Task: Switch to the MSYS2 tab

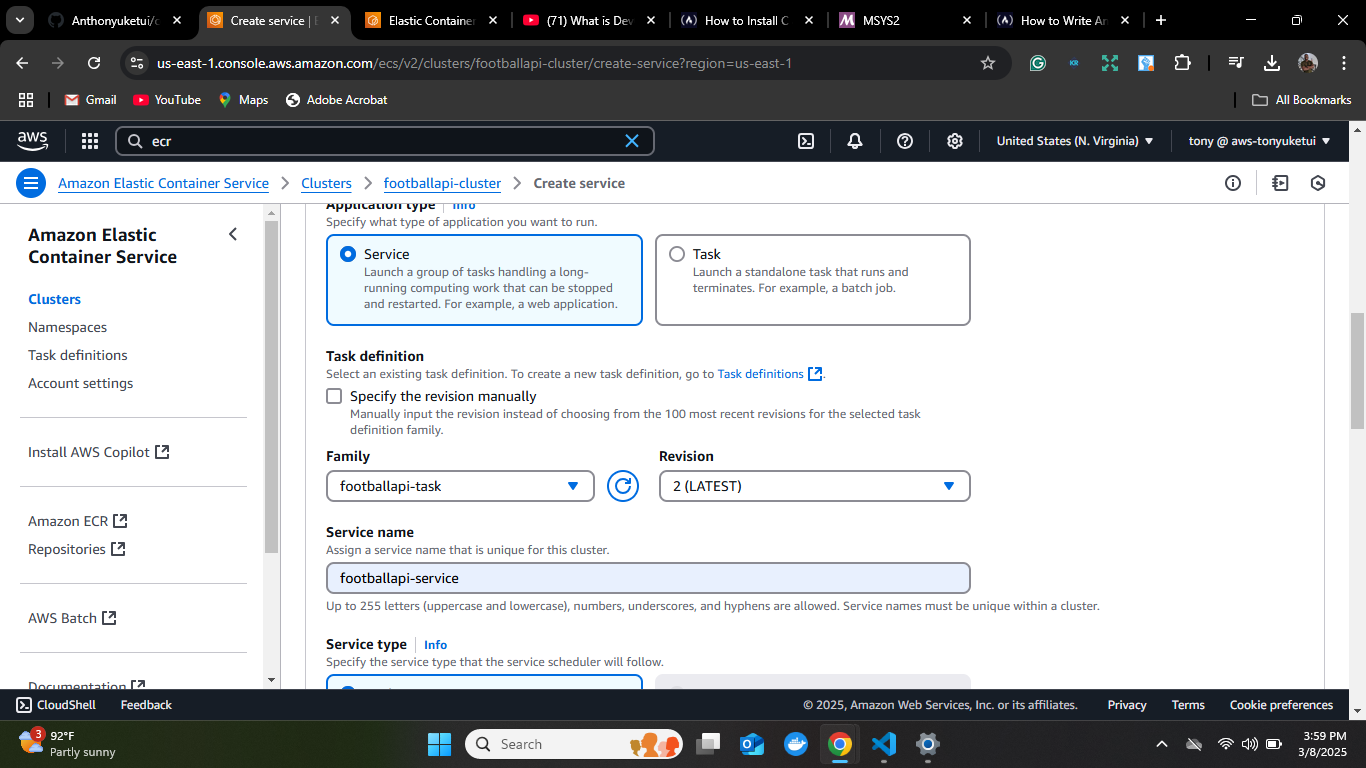Action: click(x=905, y=20)
